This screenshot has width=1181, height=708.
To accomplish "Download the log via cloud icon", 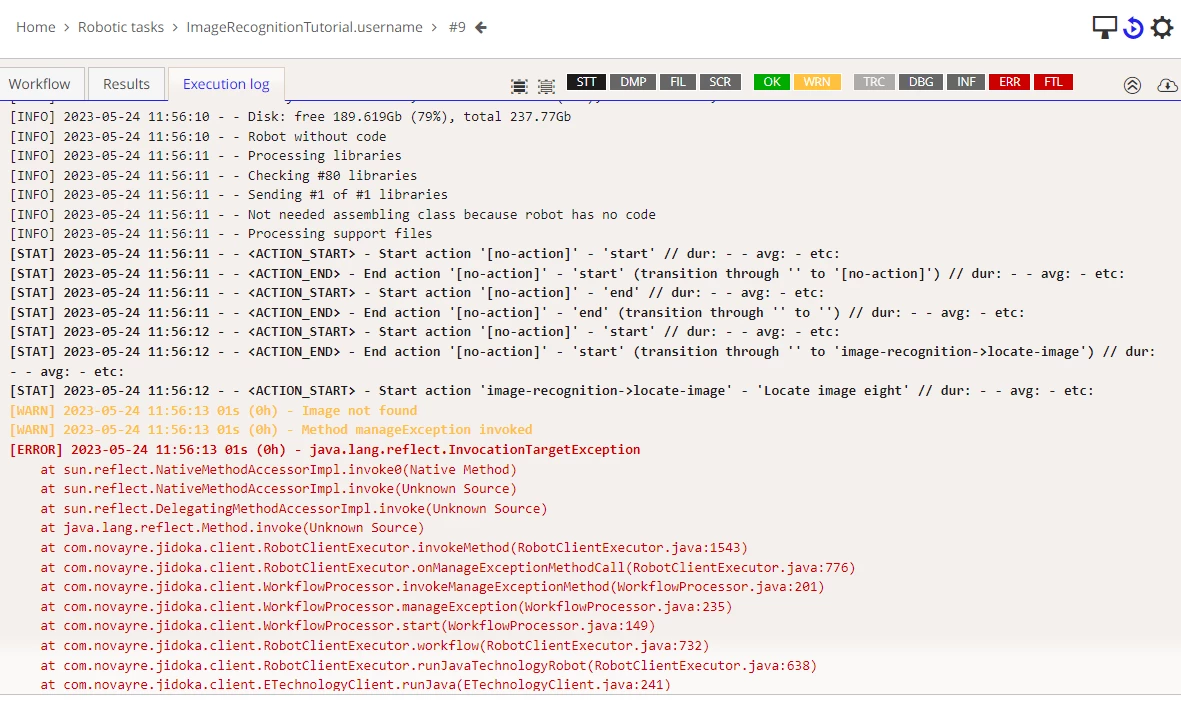I will pos(1167,85).
